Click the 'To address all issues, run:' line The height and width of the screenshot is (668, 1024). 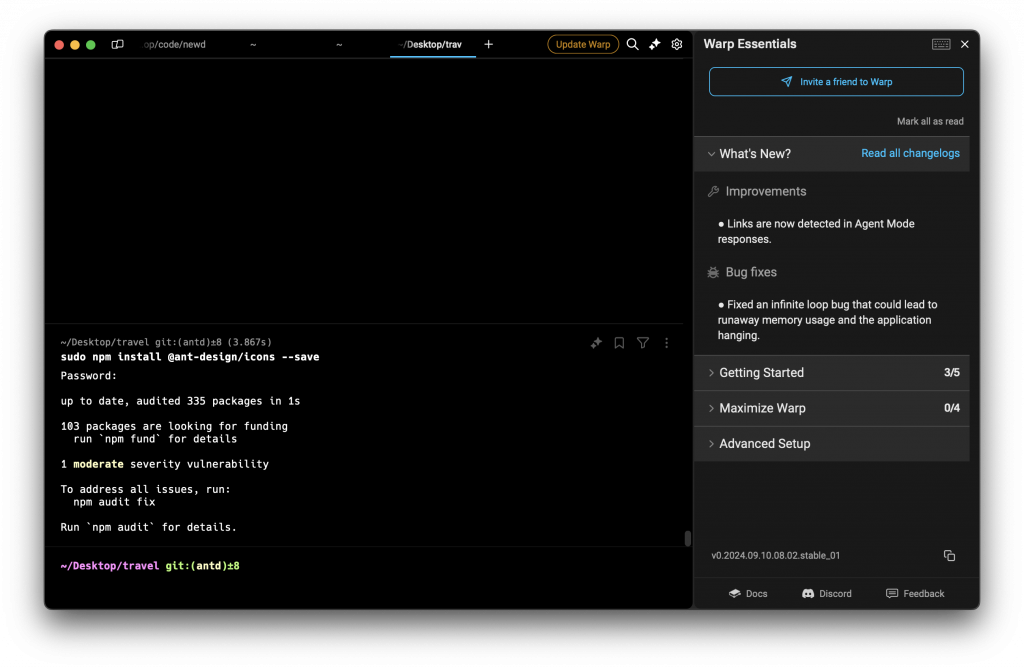(x=146, y=490)
